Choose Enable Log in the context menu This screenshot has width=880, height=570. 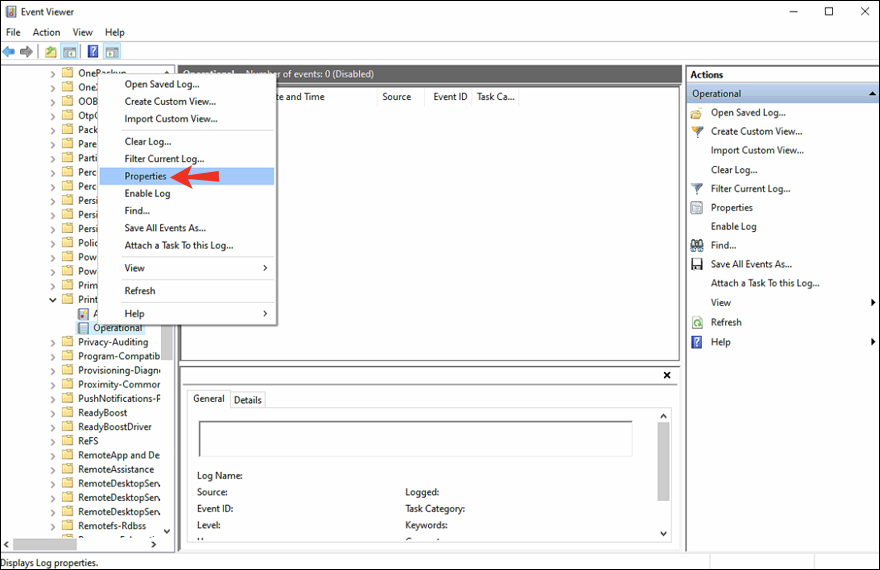[x=187, y=194]
